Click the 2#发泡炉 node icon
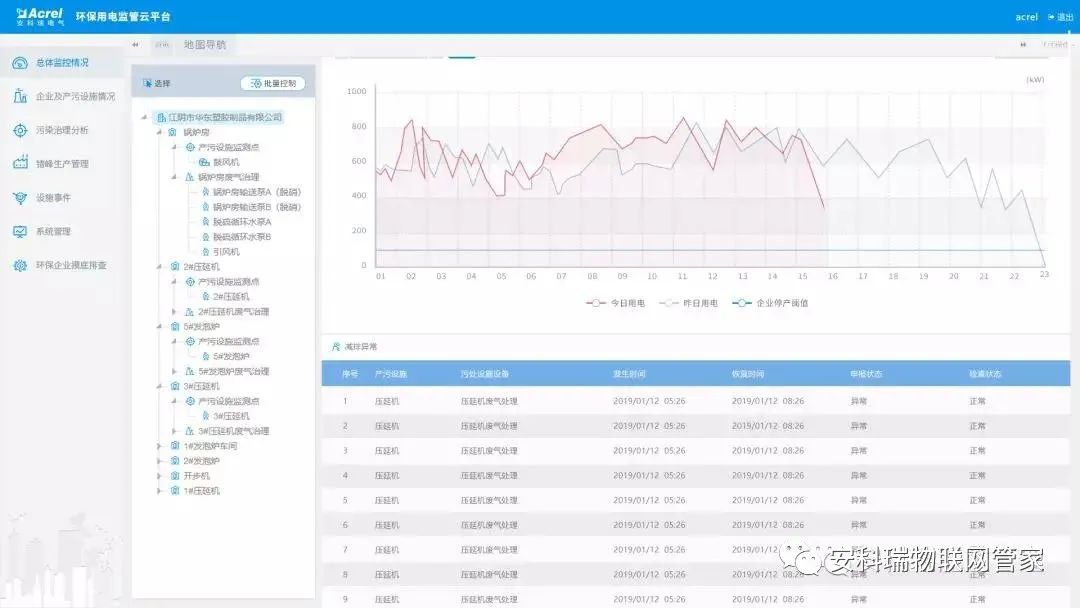The image size is (1080, 608). tap(175, 461)
